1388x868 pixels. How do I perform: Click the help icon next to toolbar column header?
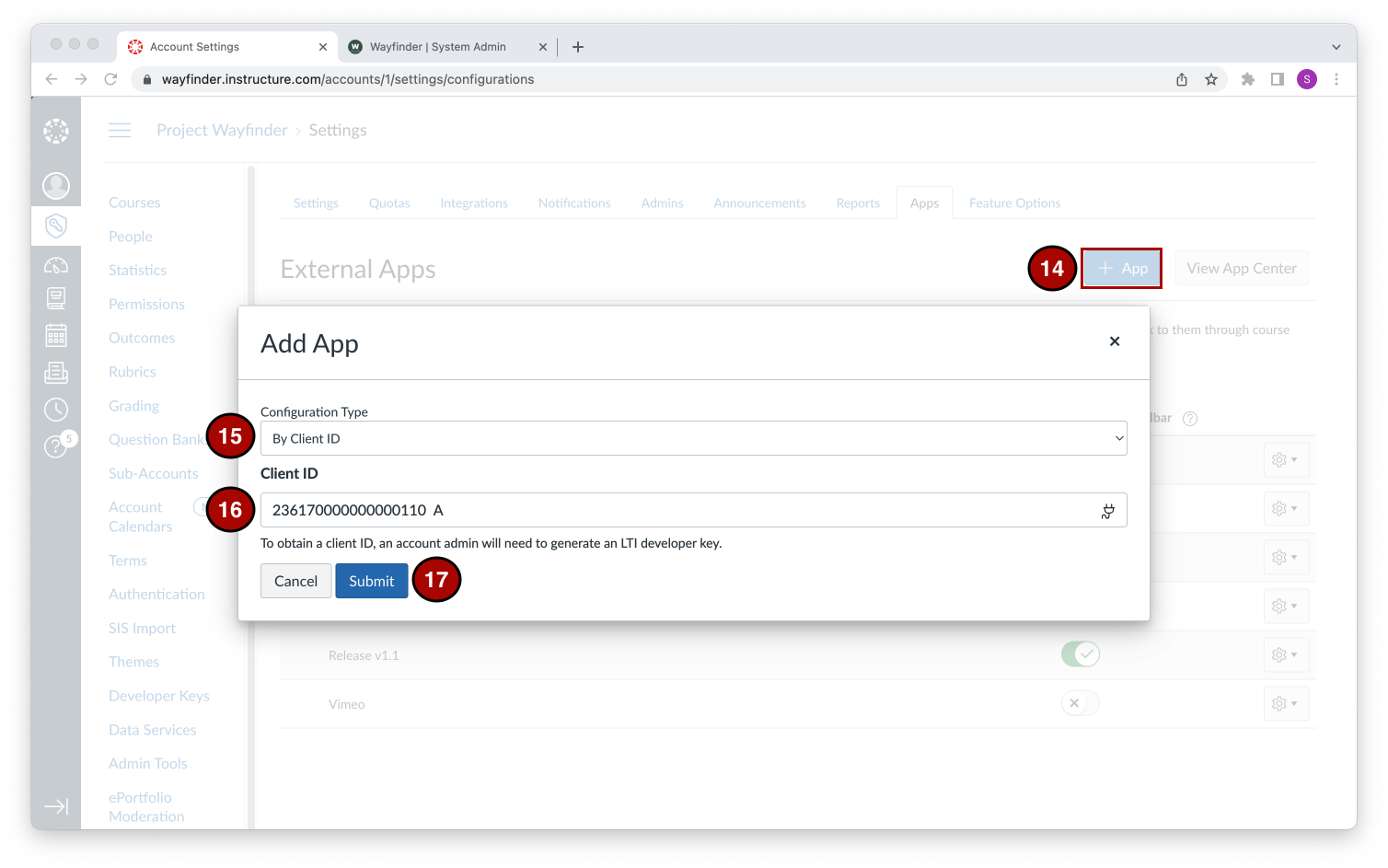pyautogui.click(x=1190, y=419)
